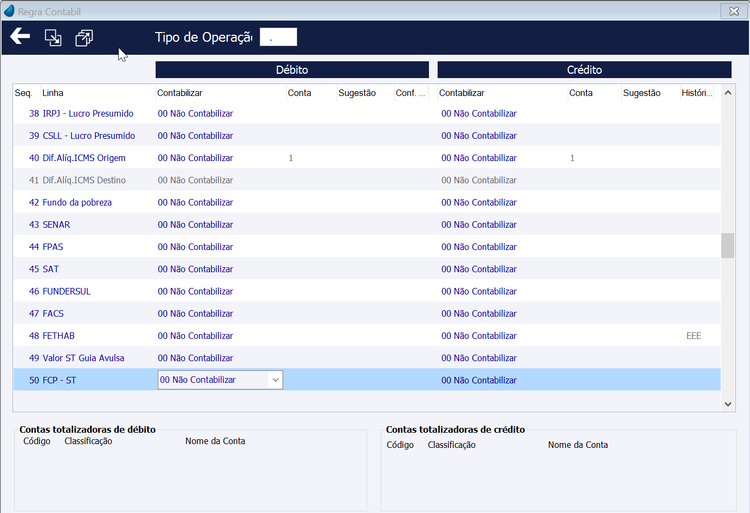Click the Seq. column header
Screen dimensions: 750x513
click(x=23, y=93)
